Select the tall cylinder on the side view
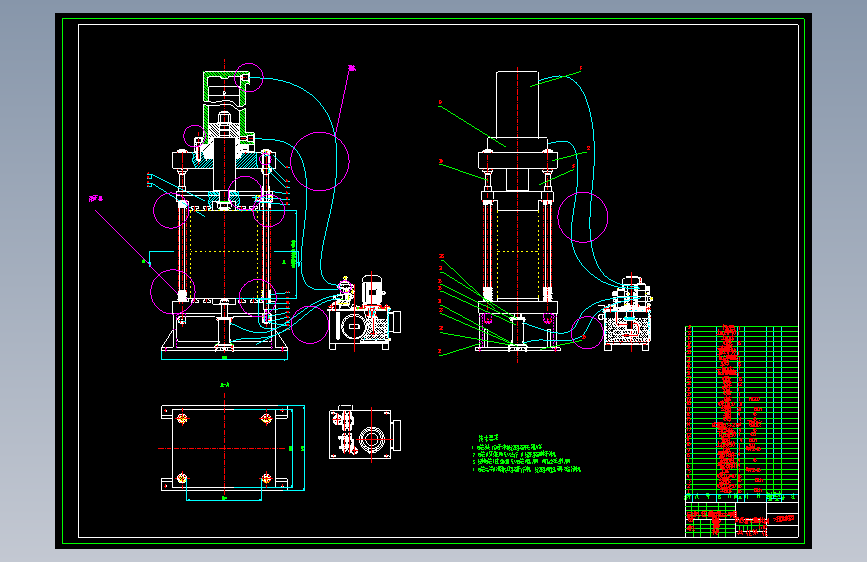867x562 pixels. pyautogui.click(x=518, y=105)
